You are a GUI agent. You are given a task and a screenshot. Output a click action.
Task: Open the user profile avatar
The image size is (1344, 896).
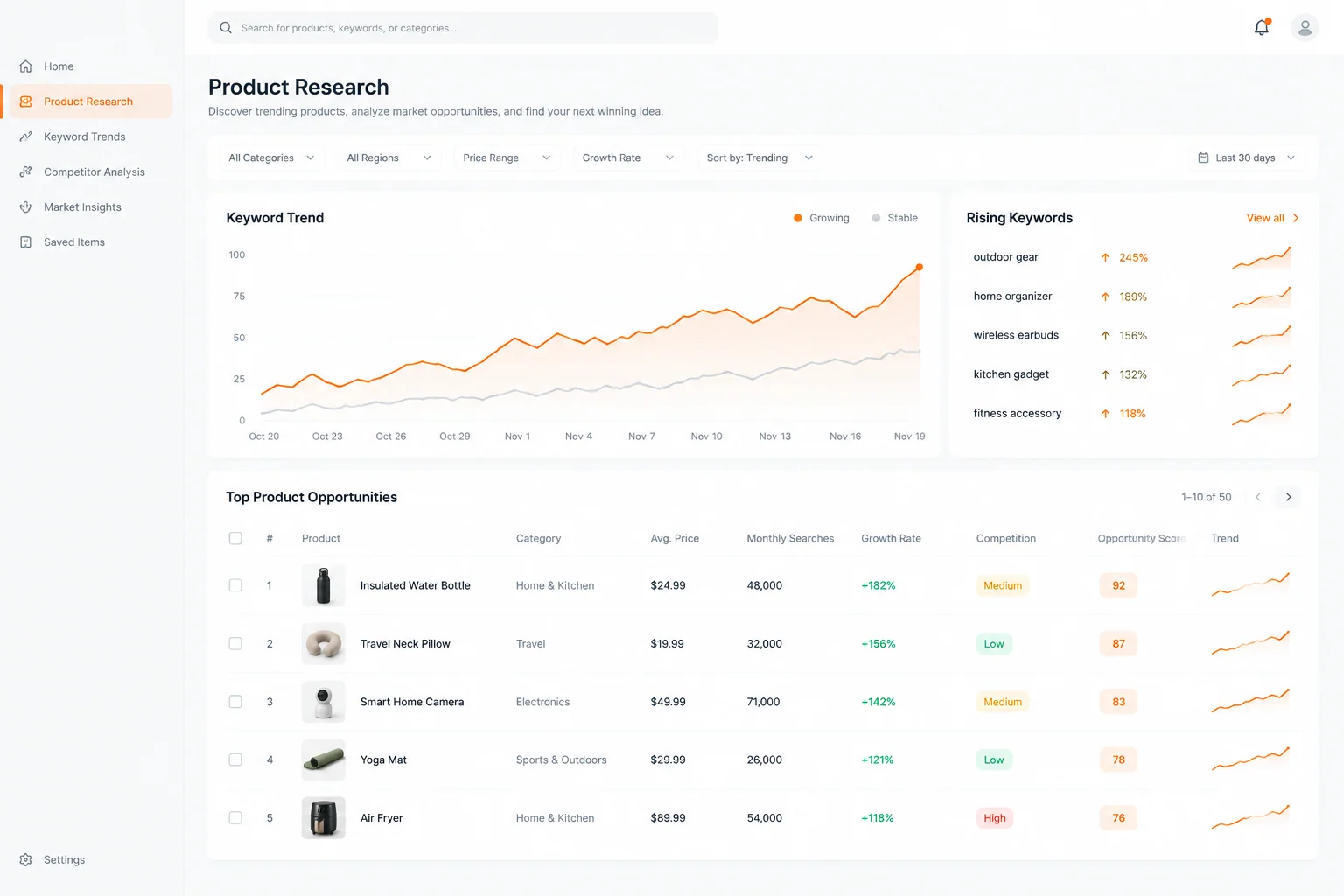[1305, 28]
